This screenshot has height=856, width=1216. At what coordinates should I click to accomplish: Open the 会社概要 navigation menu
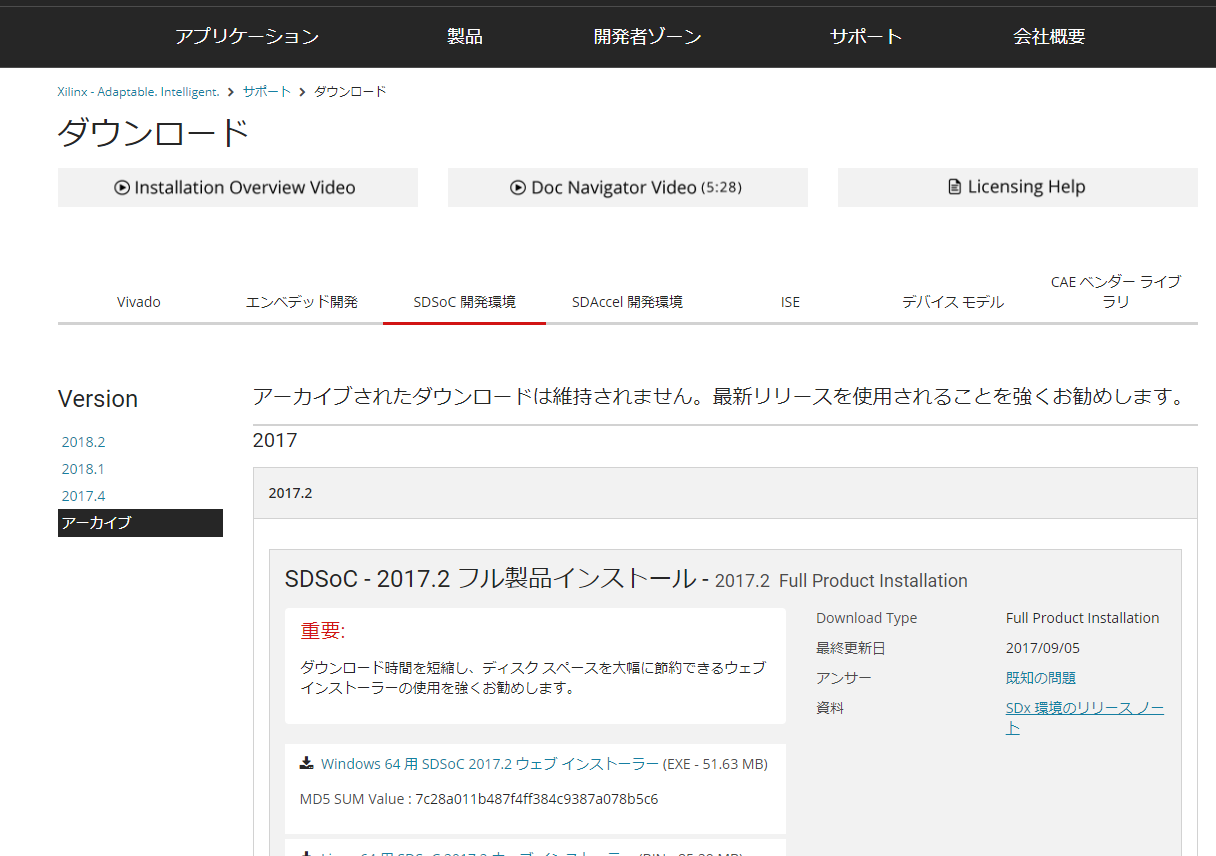pyautogui.click(x=1049, y=37)
